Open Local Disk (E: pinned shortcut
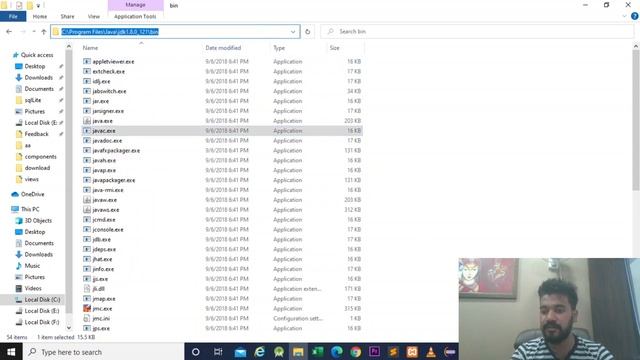 point(40,122)
